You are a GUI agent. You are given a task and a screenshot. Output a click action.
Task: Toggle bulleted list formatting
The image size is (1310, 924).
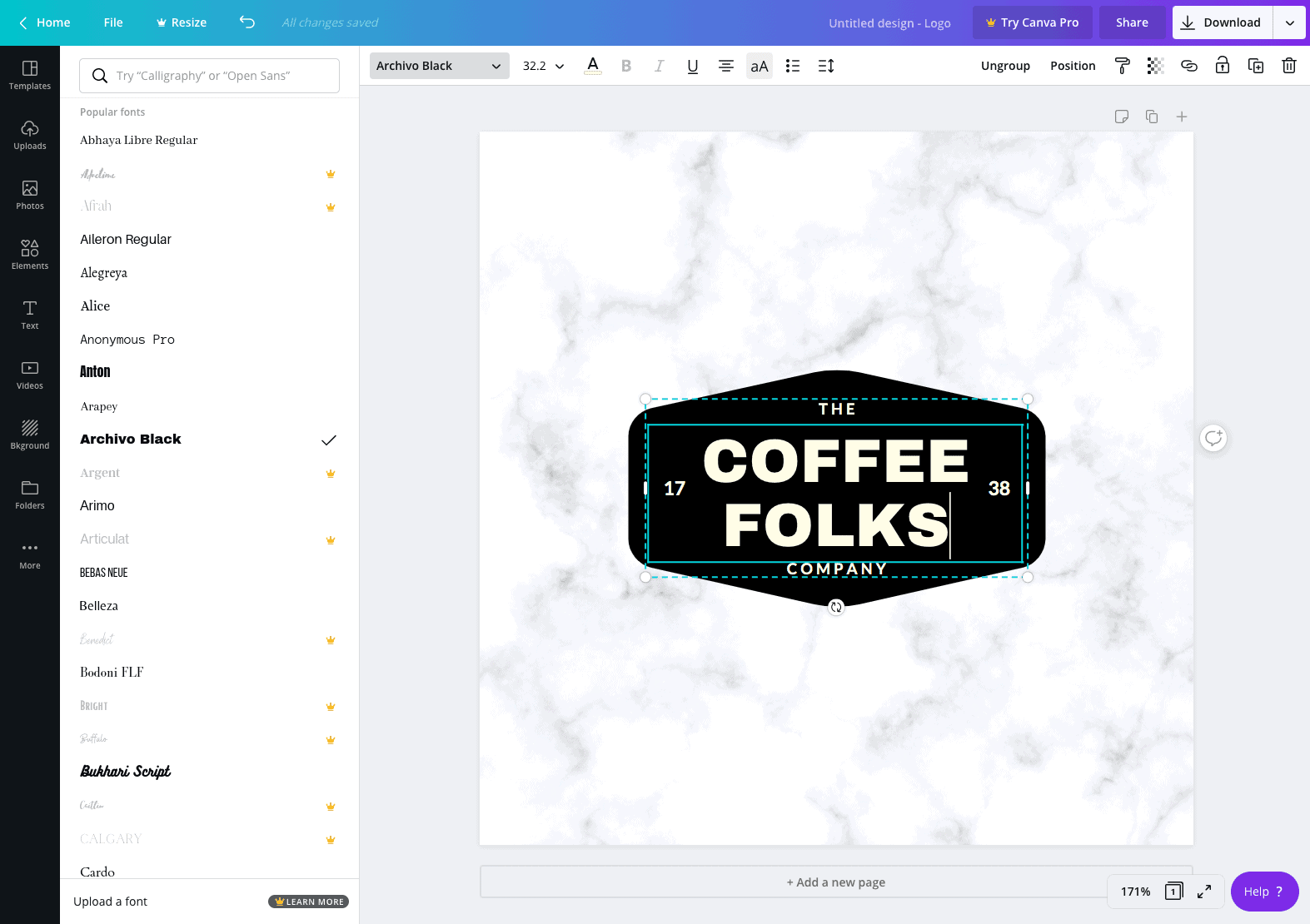click(x=792, y=66)
